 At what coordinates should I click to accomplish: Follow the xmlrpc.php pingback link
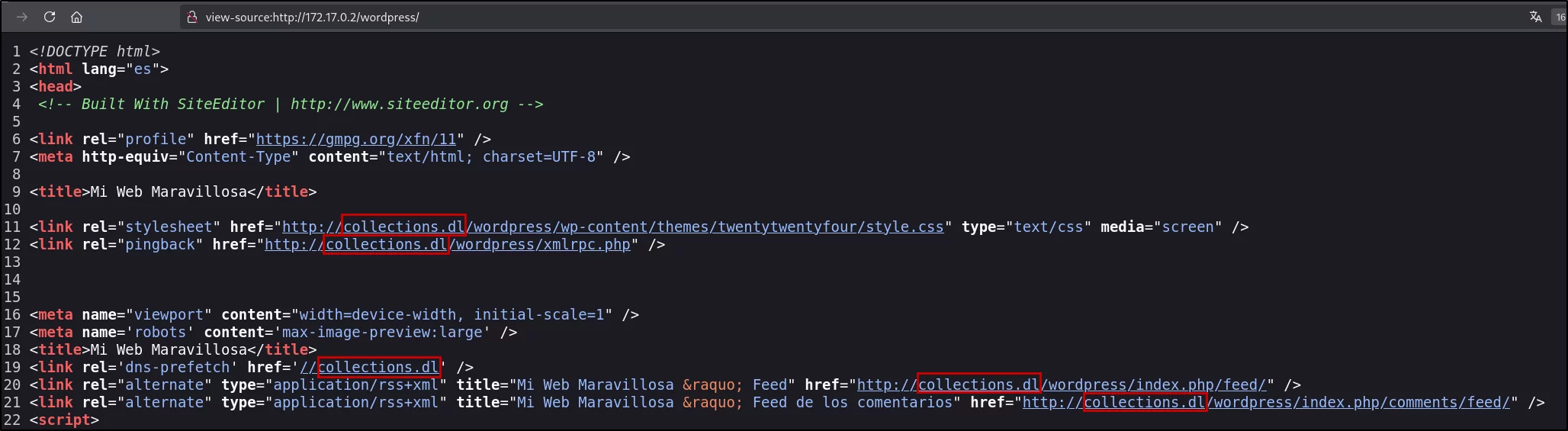[x=448, y=244]
